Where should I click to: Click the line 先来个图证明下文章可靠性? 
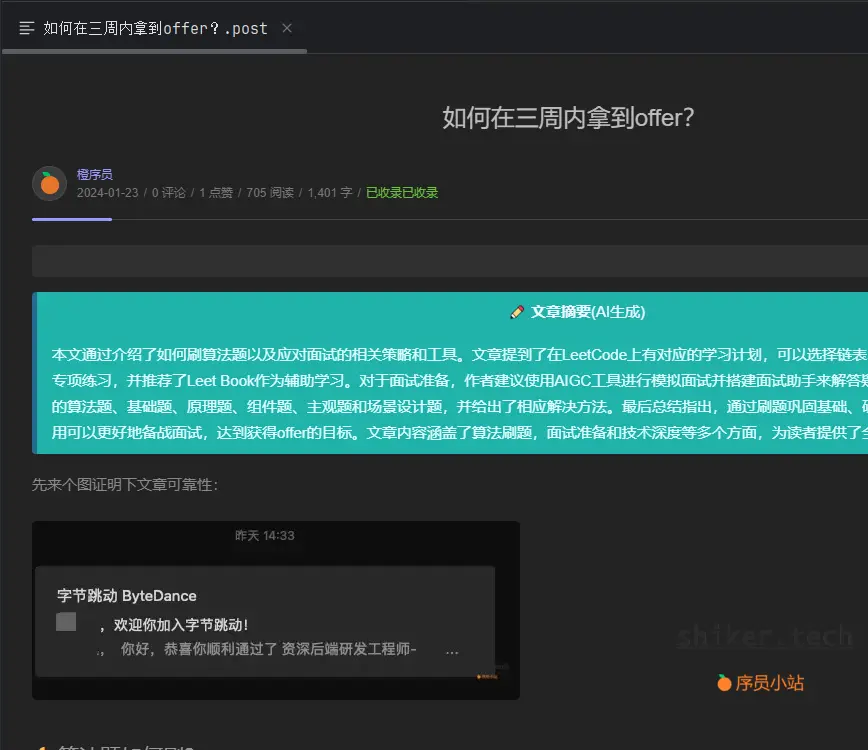pyautogui.click(x=125, y=485)
